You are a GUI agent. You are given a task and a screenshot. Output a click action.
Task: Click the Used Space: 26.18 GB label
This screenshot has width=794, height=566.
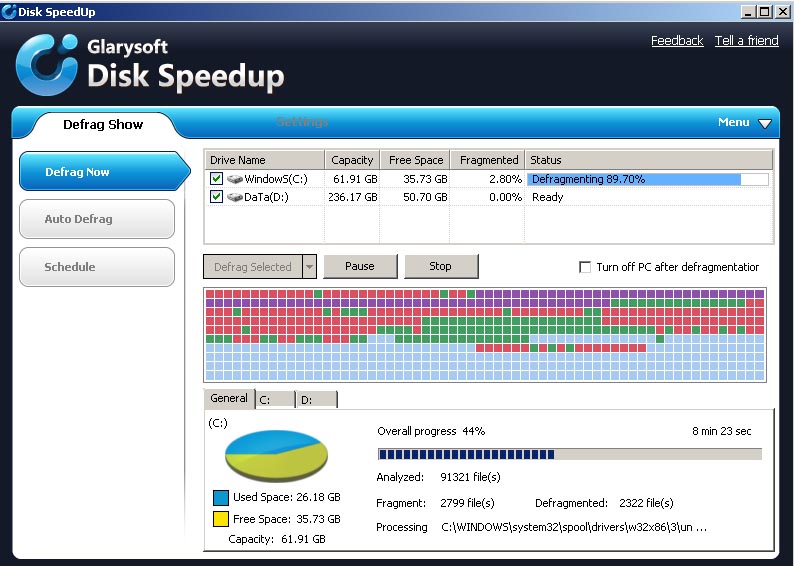(287, 497)
